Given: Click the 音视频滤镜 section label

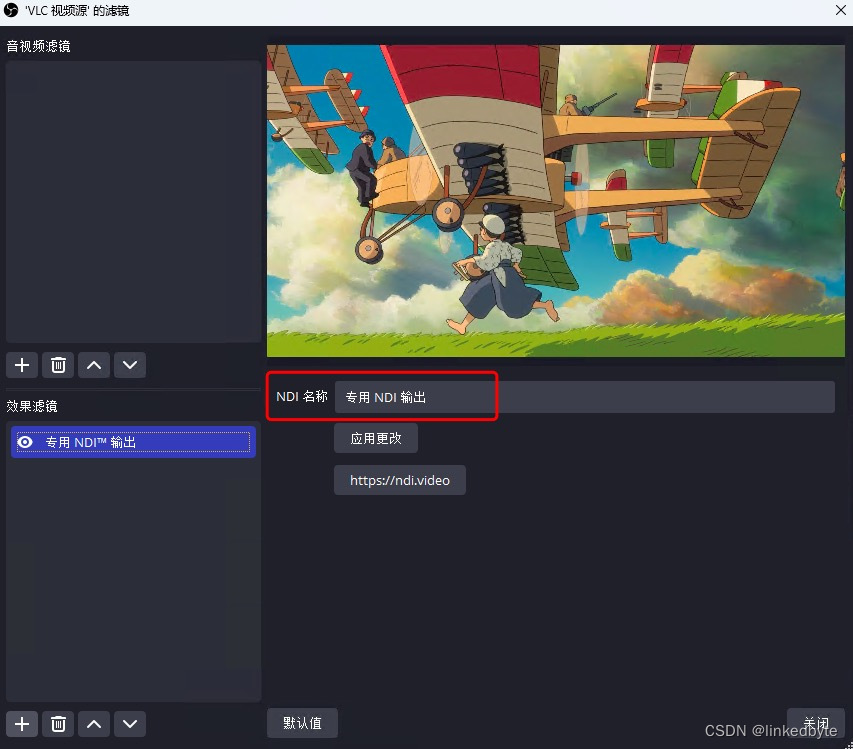Looking at the screenshot, I should [39, 46].
